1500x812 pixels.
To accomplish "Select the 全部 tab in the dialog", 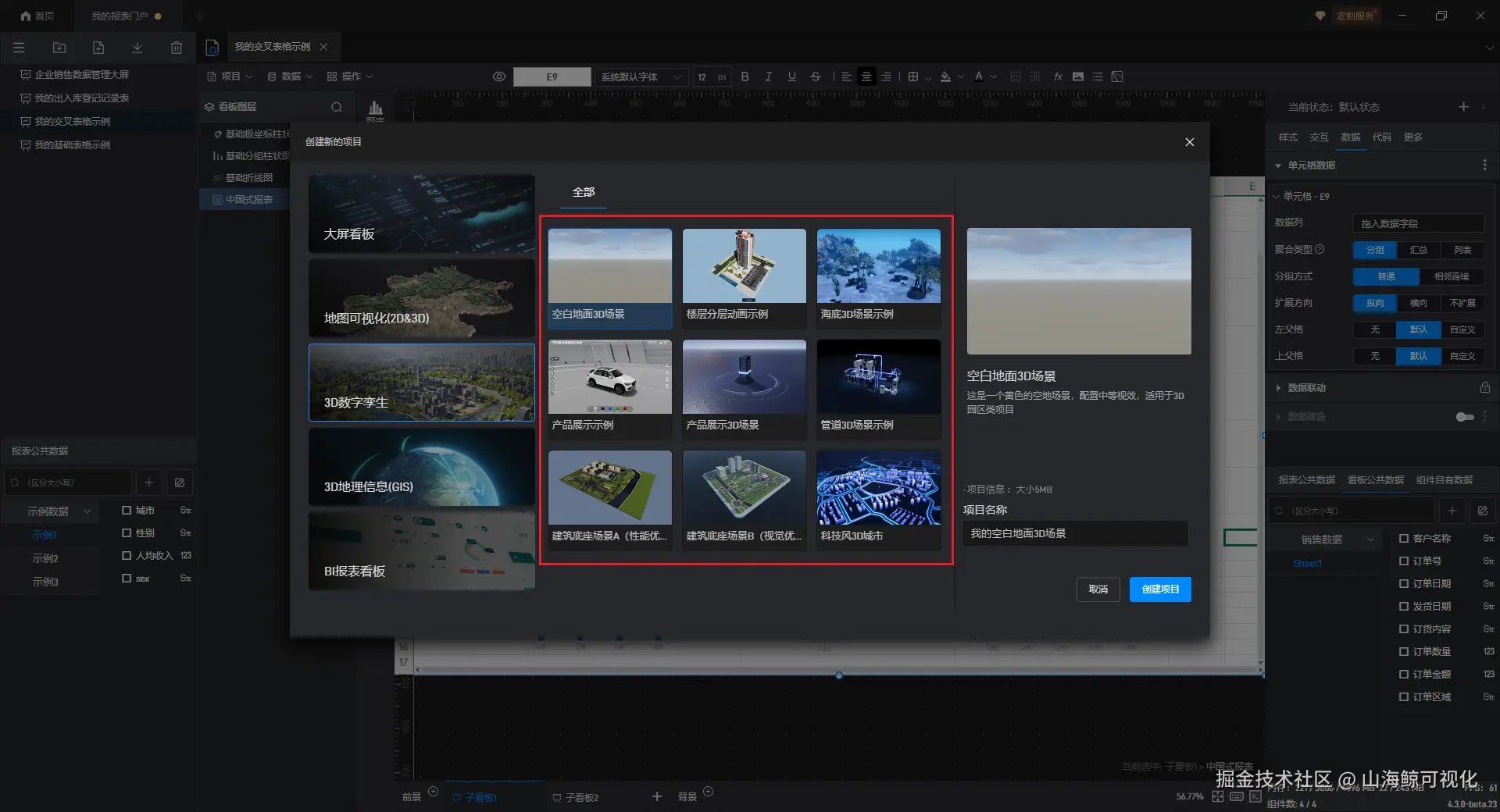I will coord(584,192).
